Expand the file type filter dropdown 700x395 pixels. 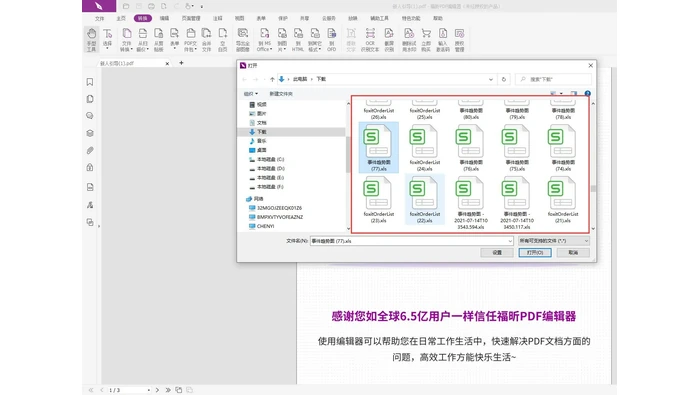pos(586,241)
